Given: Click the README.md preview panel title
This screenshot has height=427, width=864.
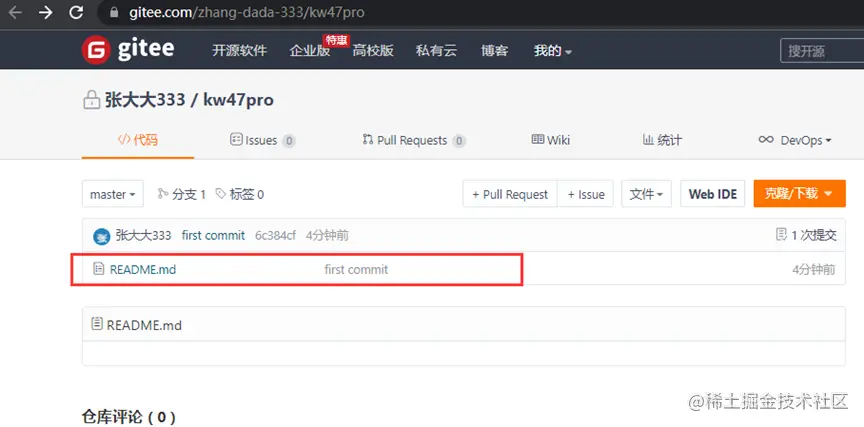Looking at the screenshot, I should pyautogui.click(x=144, y=325).
